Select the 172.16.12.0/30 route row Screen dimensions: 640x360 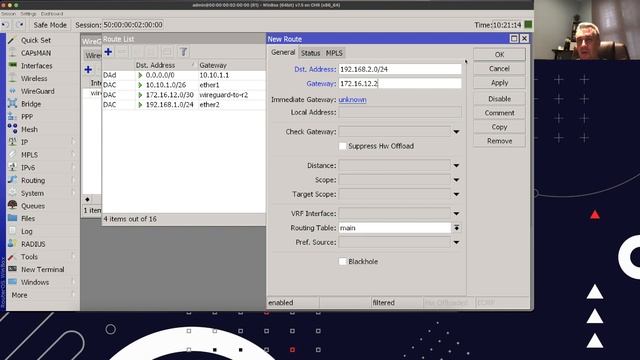click(x=184, y=95)
